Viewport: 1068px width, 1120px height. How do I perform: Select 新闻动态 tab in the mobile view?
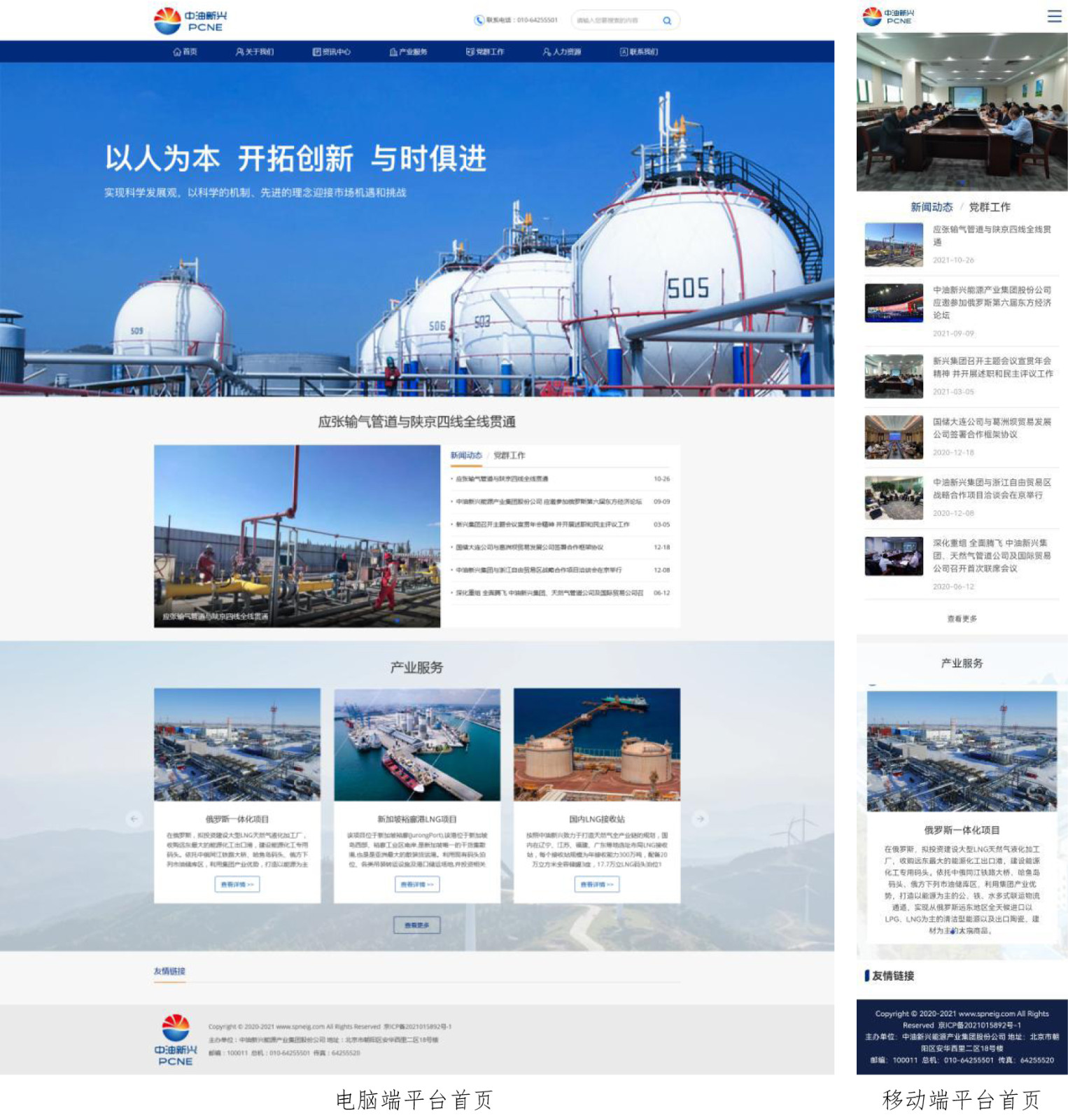pos(931,207)
